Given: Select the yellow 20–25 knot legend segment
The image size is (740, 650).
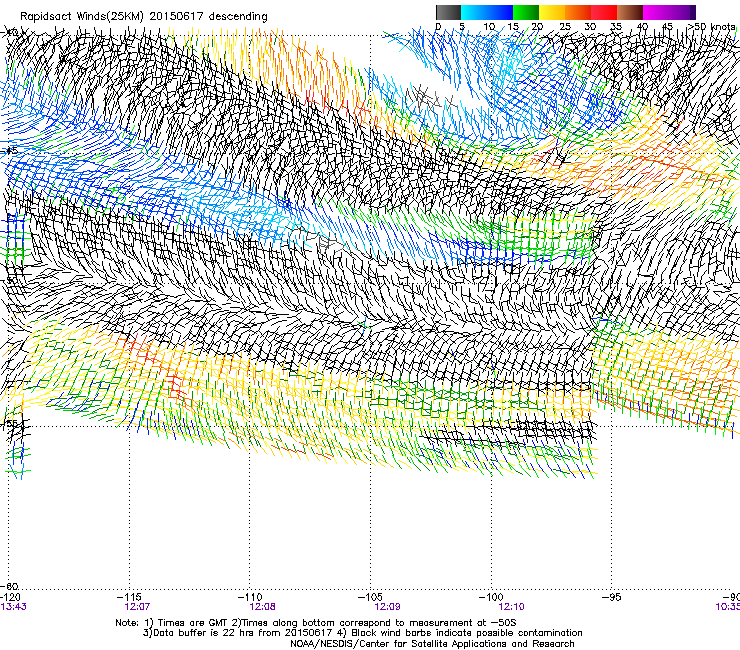Looking at the screenshot, I should [552, 12].
